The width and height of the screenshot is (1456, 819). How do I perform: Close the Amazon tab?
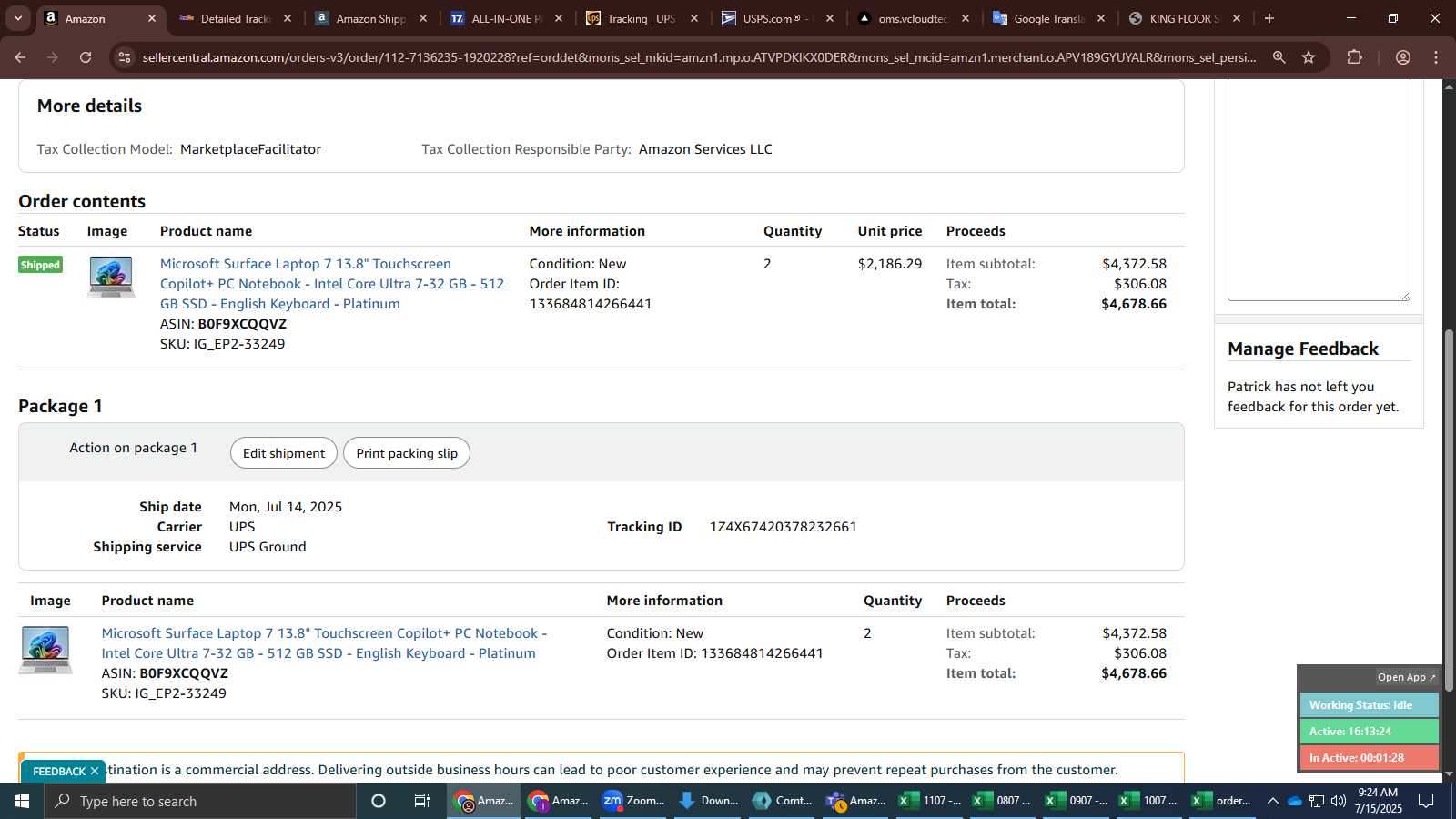click(x=152, y=18)
